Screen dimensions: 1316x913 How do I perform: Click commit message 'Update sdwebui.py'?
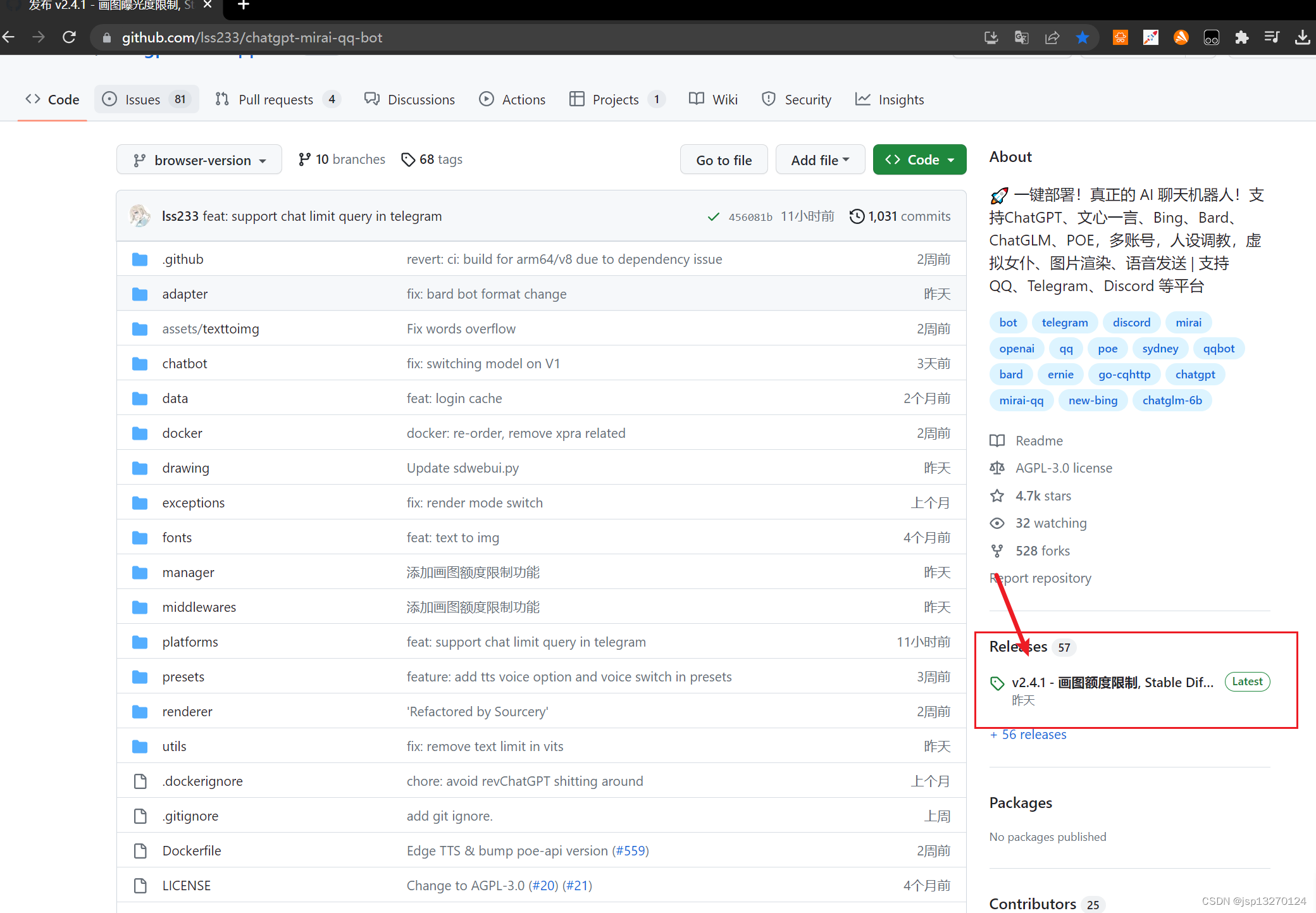[462, 468]
